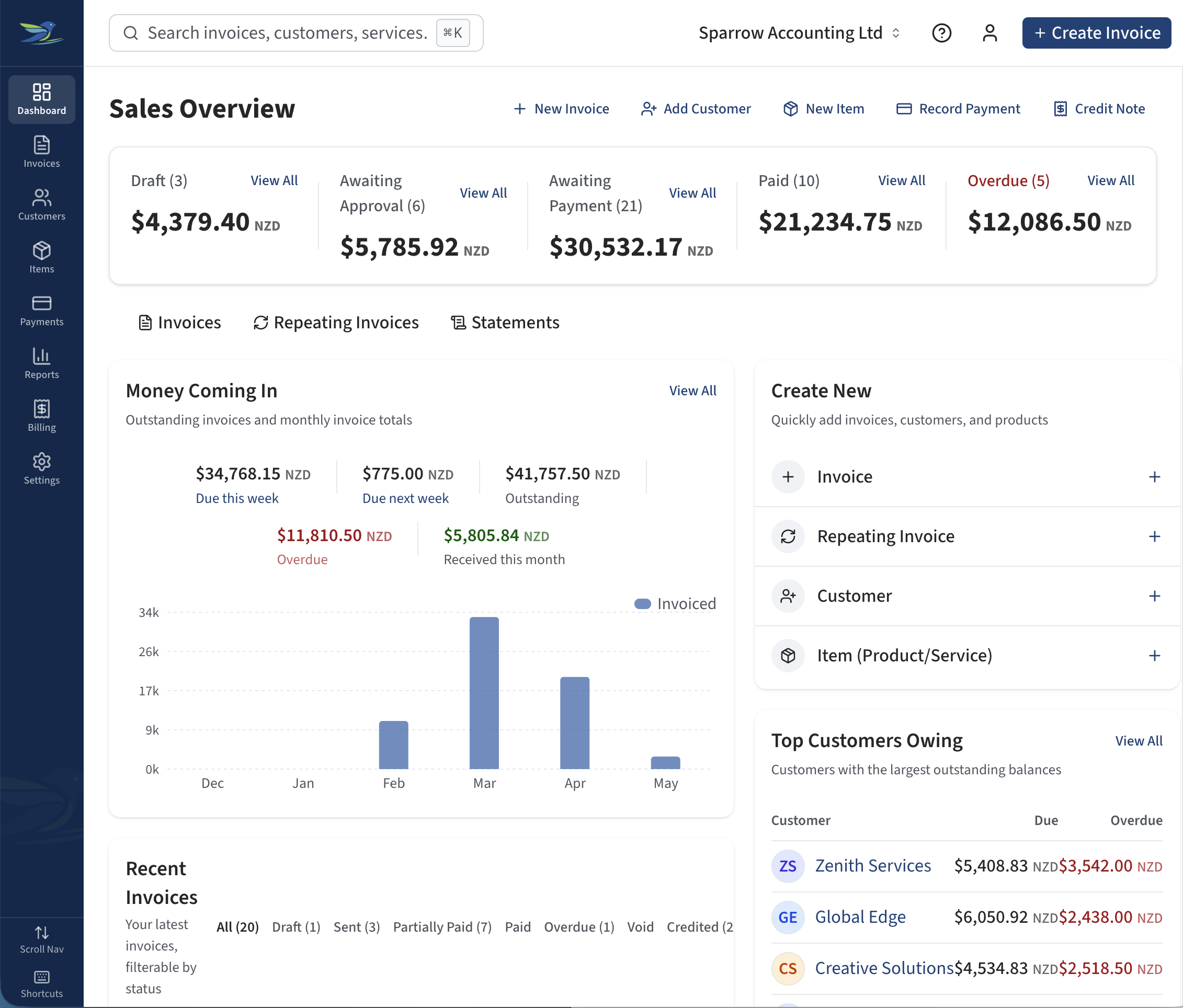The image size is (1183, 1008).
Task: Switch to the Statements tab
Action: tap(505, 323)
